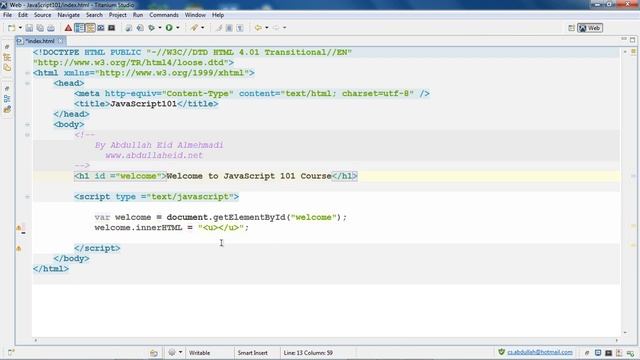Click the green Run toolbar button
The width and height of the screenshot is (640, 360).
(x=169, y=28)
